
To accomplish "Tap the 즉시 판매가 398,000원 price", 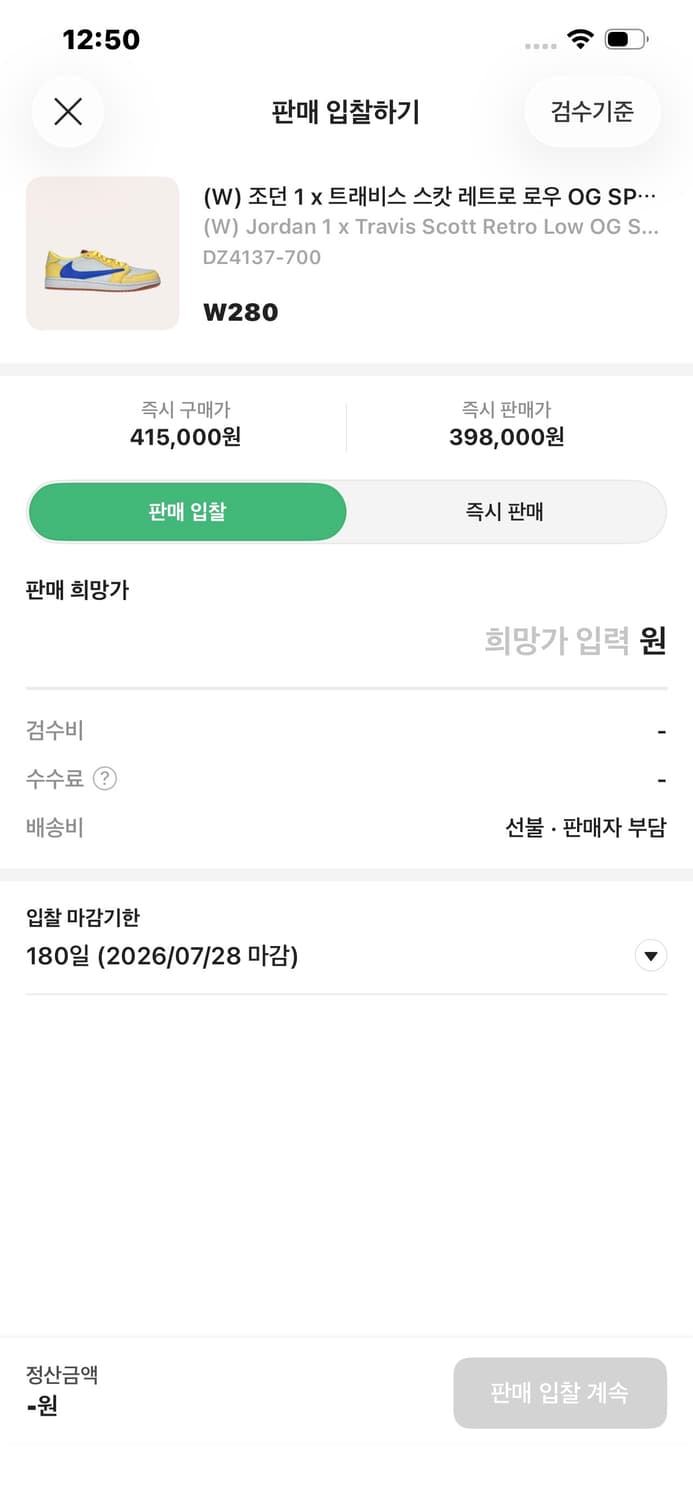I will pyautogui.click(x=505, y=438).
